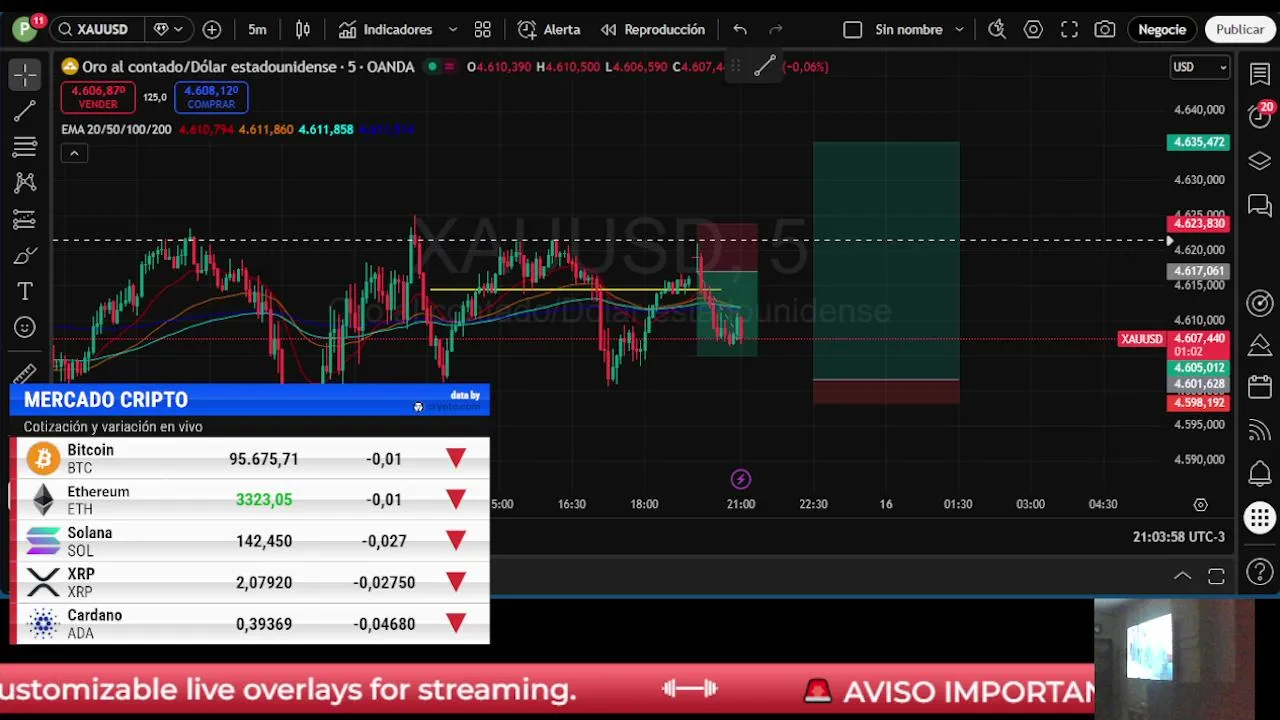
Task: Select the crosshair cursor tool
Action: click(x=25, y=74)
